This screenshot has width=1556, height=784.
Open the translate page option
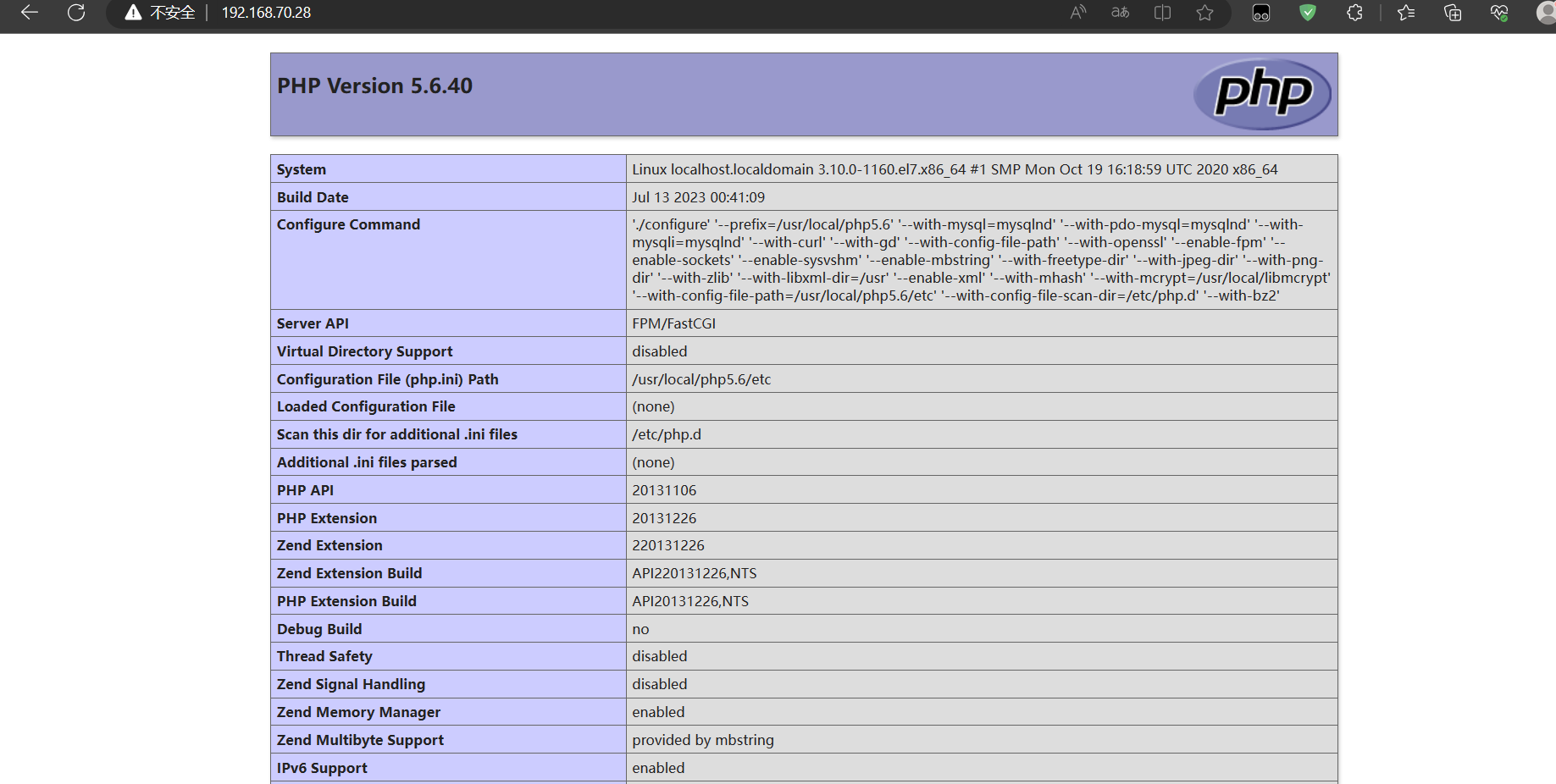[x=1121, y=13]
